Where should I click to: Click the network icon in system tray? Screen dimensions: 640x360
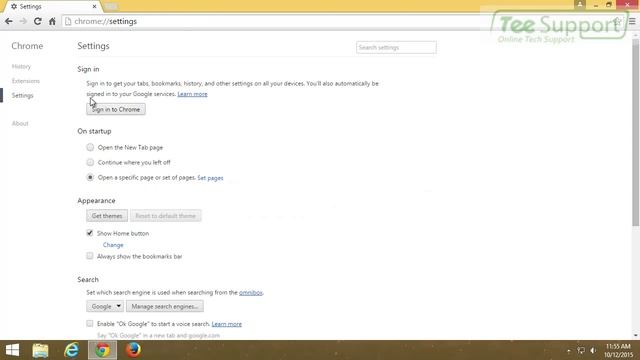pyautogui.click(x=581, y=351)
